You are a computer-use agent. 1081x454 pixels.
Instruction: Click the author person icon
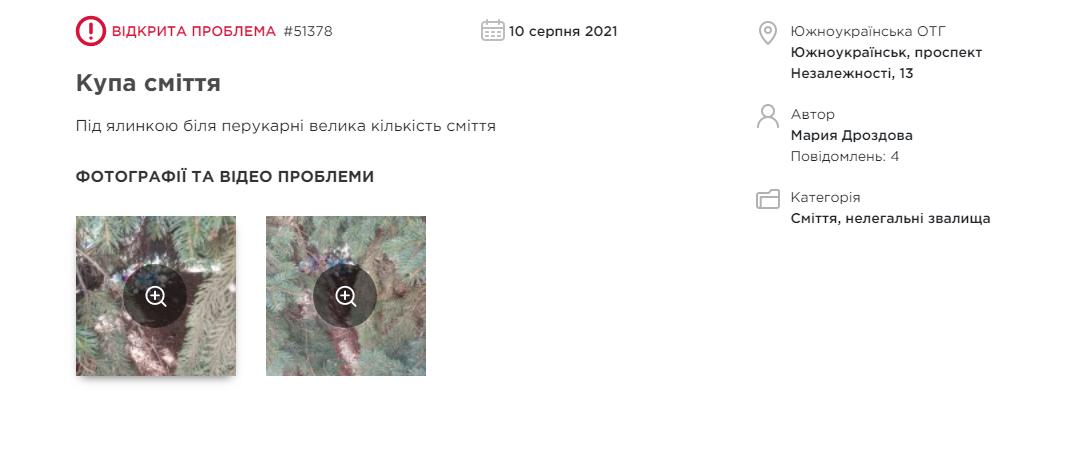[767, 116]
